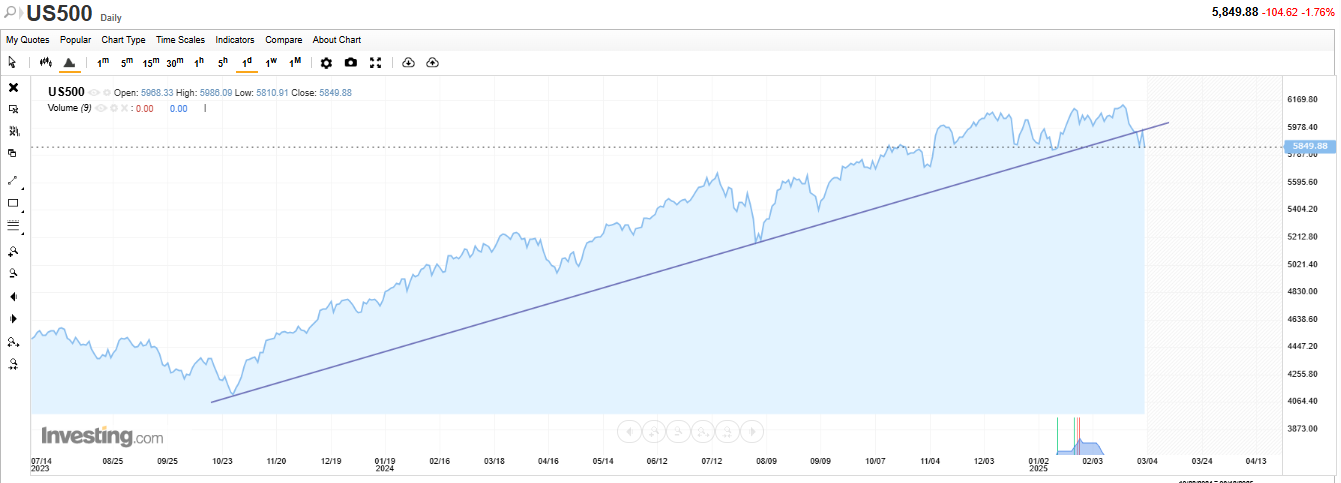Switch to the 1 week timeframe
1341x483 pixels.
tap(271, 62)
